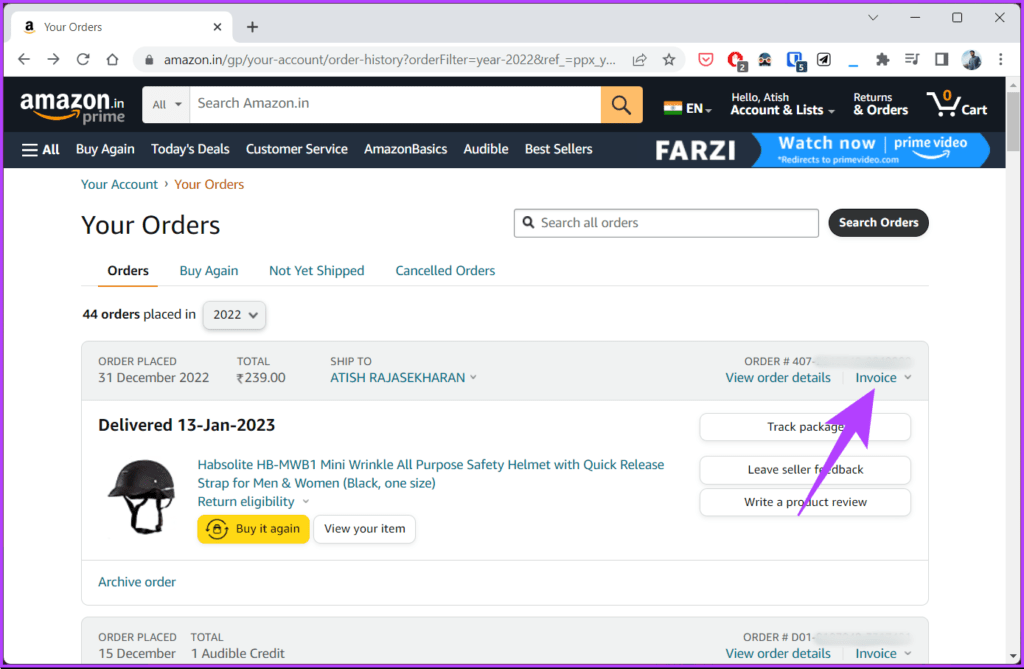Open the Chrome three-dot menu
This screenshot has height=669, width=1024.
[x=1000, y=60]
